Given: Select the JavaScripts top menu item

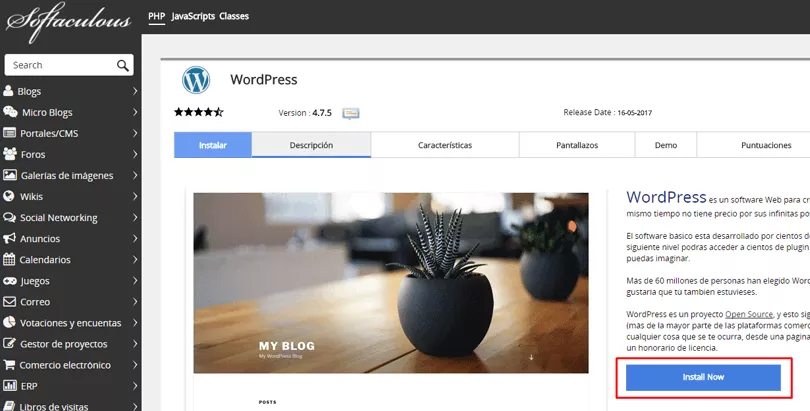Looking at the screenshot, I should [x=193, y=17].
